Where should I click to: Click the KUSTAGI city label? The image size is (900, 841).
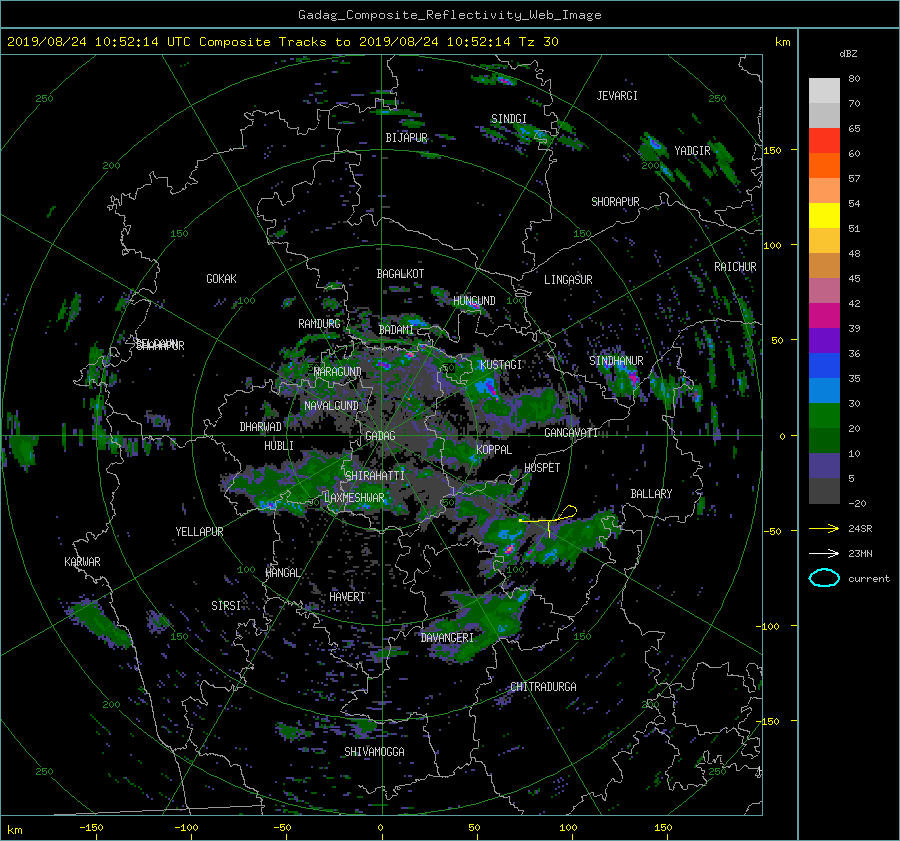point(501,365)
